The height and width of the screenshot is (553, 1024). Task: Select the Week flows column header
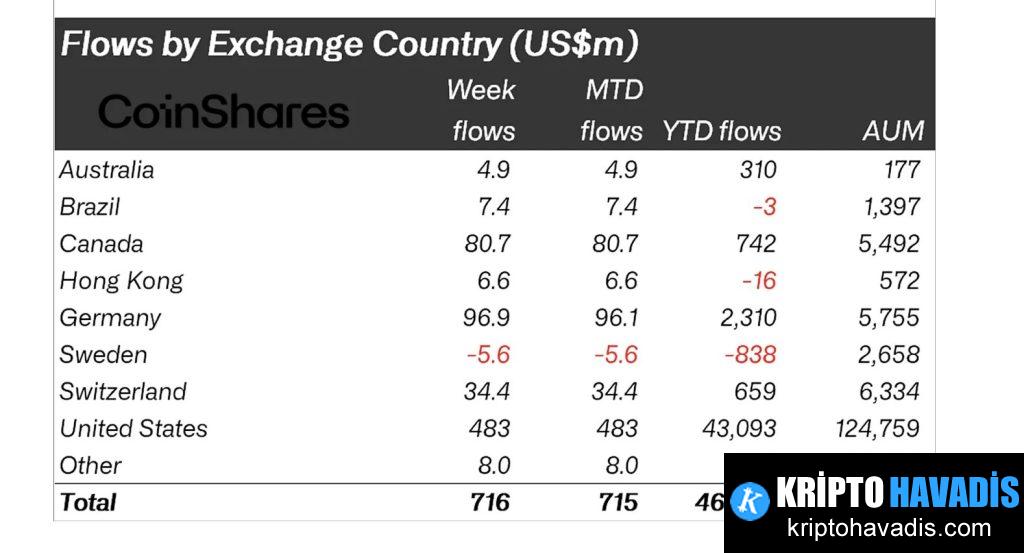[483, 110]
